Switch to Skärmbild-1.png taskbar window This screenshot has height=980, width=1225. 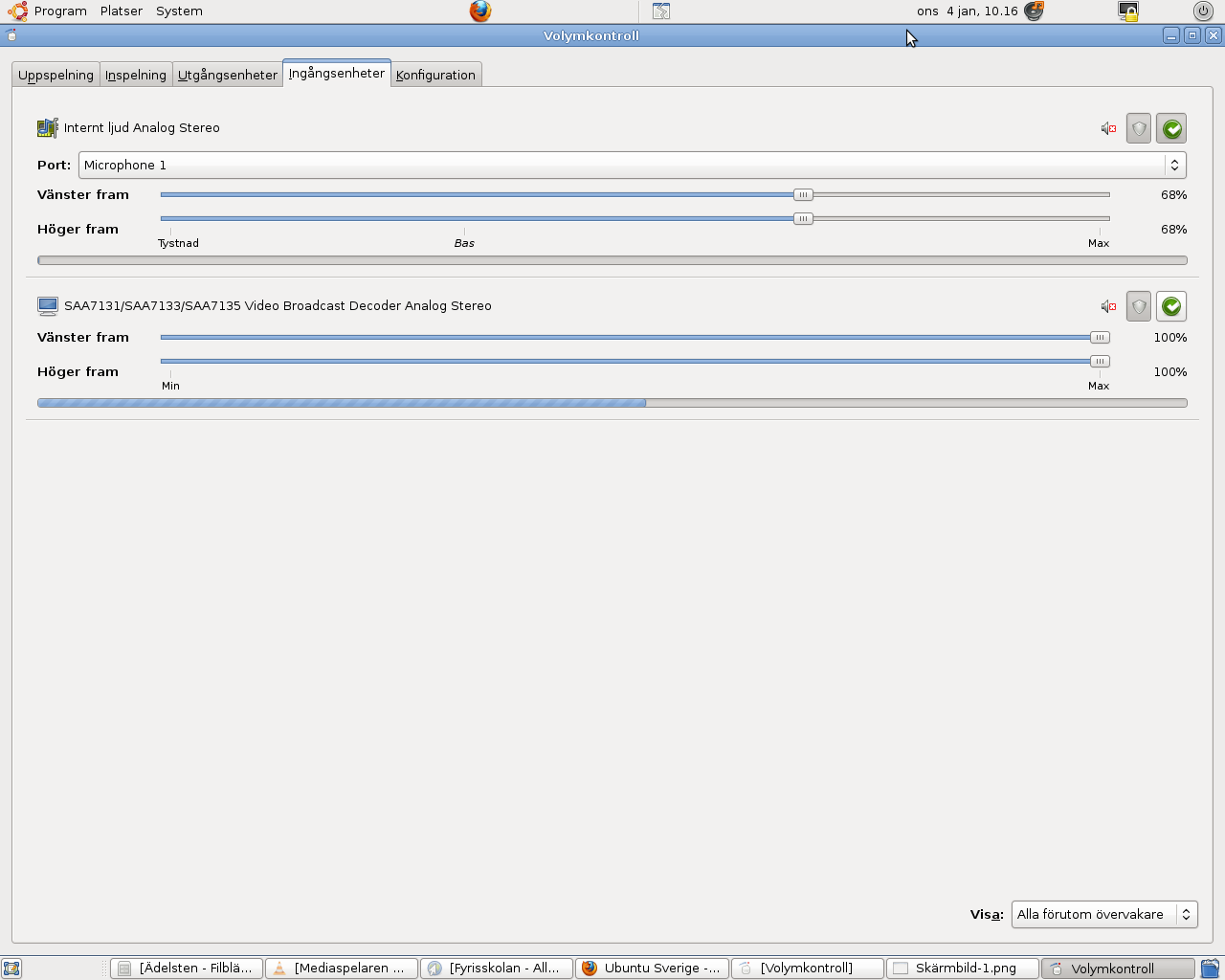point(962,969)
